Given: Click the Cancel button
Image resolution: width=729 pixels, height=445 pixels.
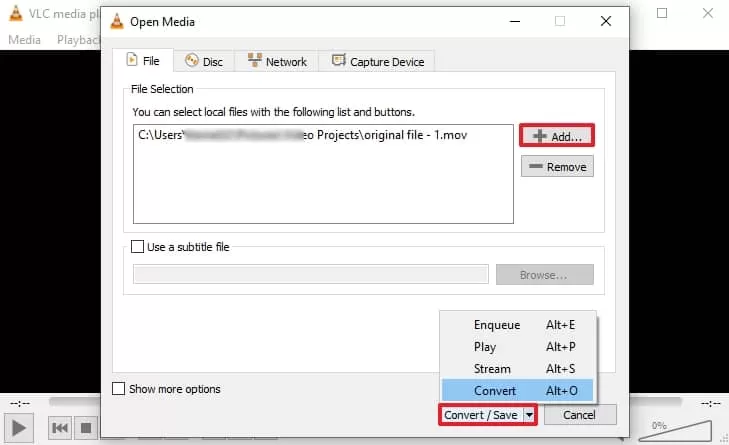Looking at the screenshot, I should pos(580,415).
